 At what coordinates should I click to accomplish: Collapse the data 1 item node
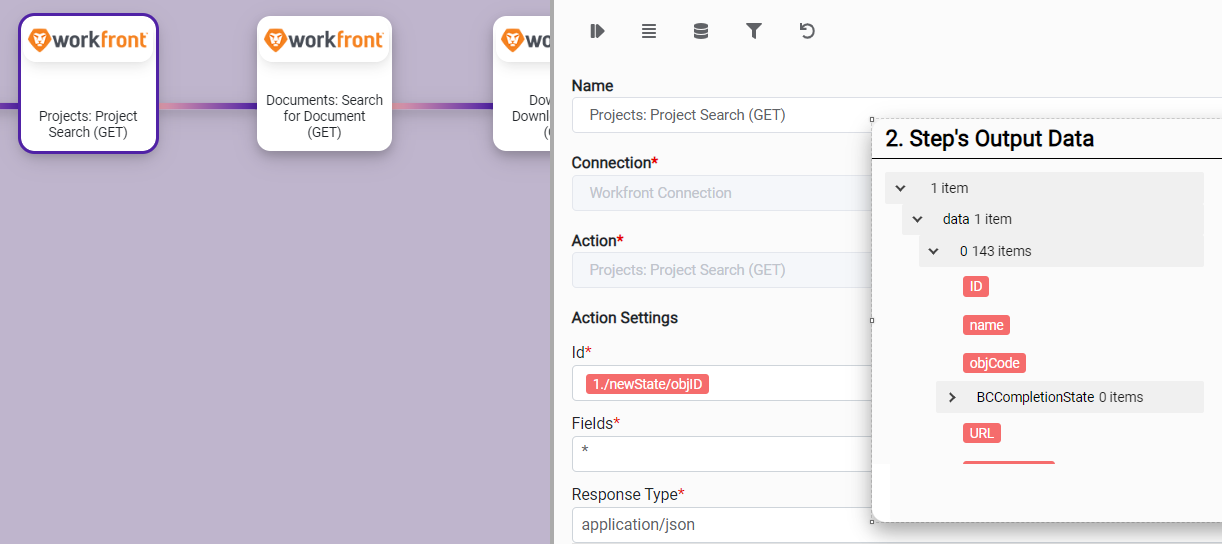click(917, 219)
